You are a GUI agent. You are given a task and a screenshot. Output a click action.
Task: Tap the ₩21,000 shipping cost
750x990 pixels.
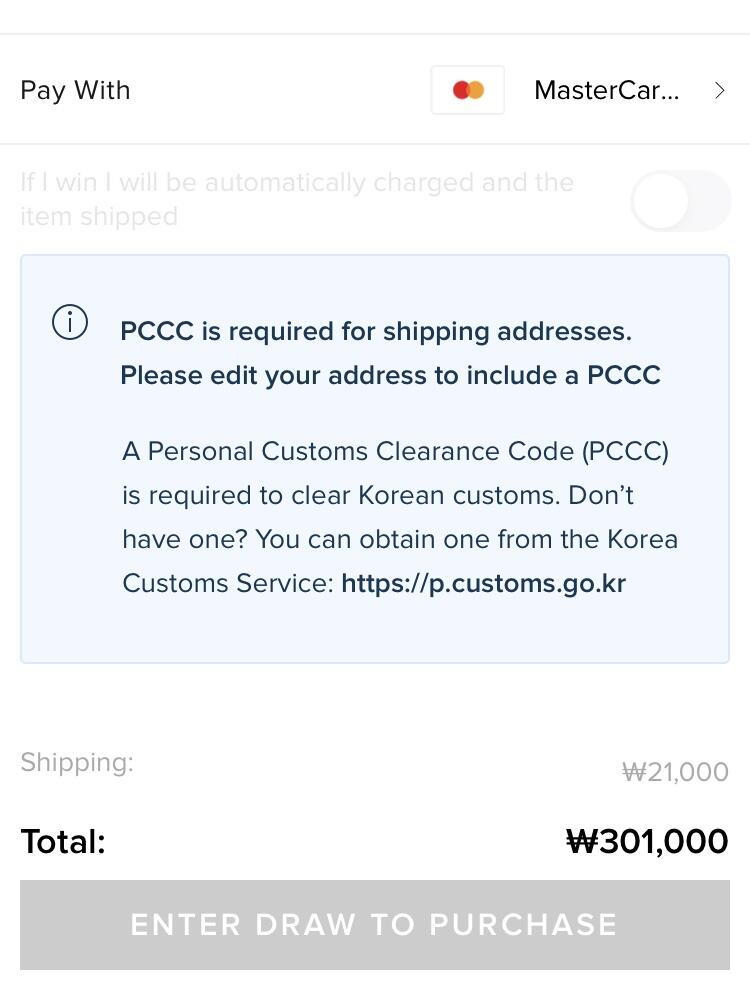[x=675, y=772]
